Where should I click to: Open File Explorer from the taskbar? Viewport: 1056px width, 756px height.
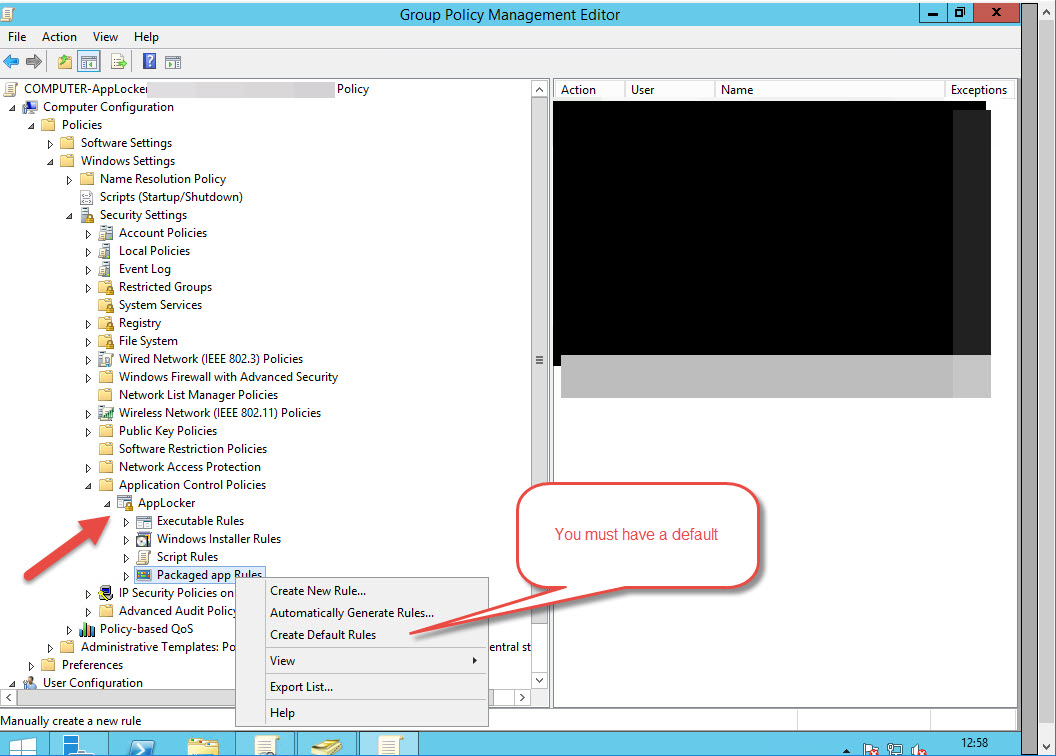tap(203, 744)
